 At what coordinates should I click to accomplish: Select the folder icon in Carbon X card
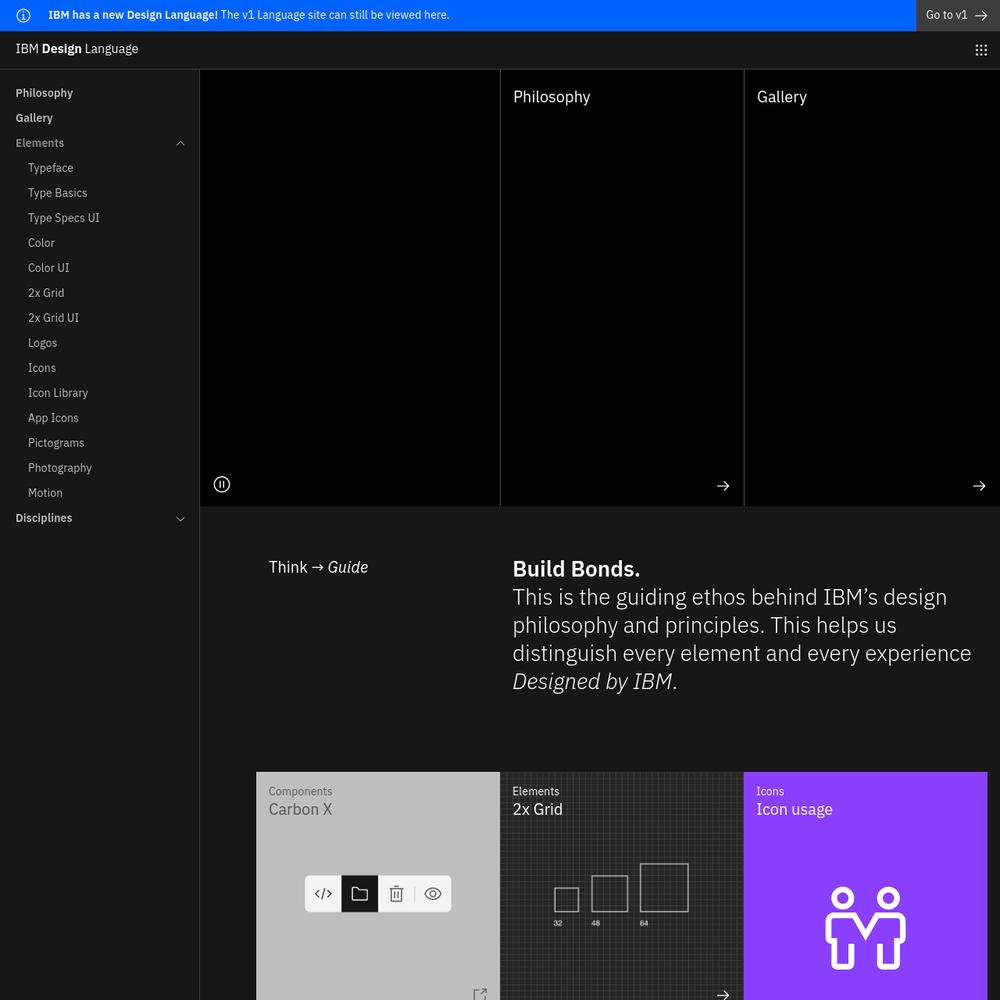360,893
